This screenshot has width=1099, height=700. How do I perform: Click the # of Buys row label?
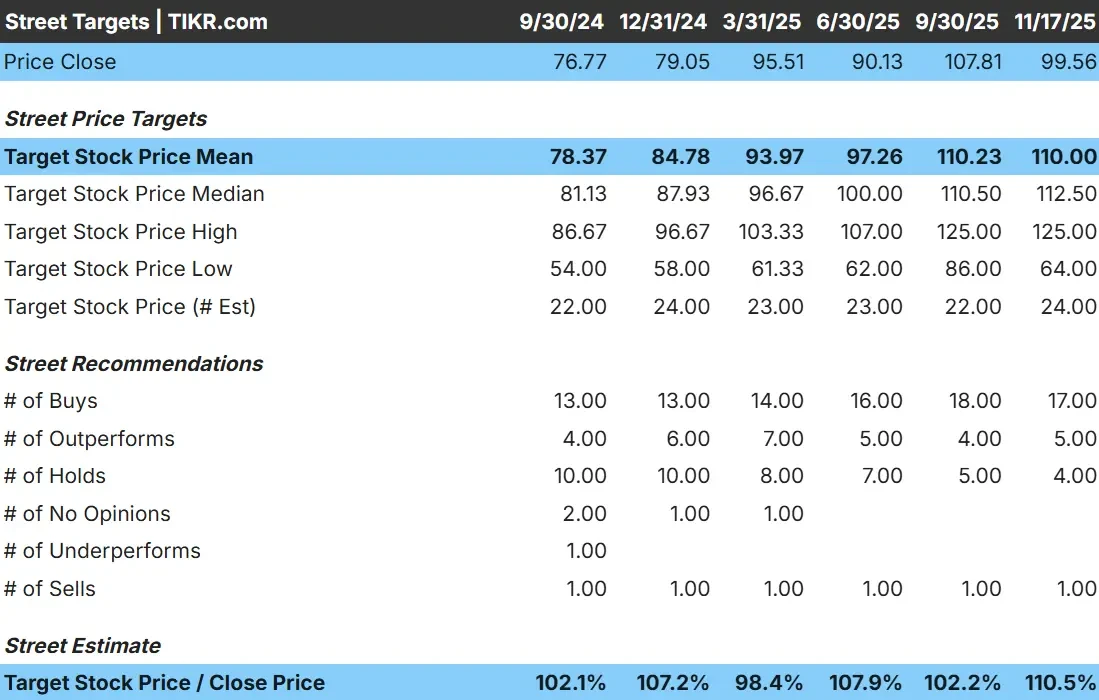pyautogui.click(x=51, y=400)
